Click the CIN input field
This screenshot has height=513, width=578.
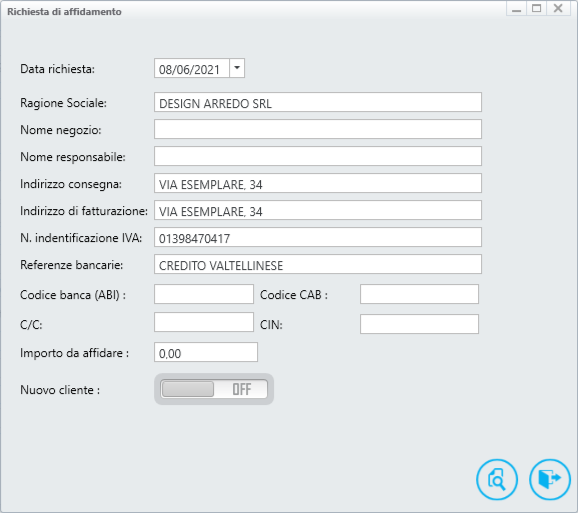[x=419, y=324]
